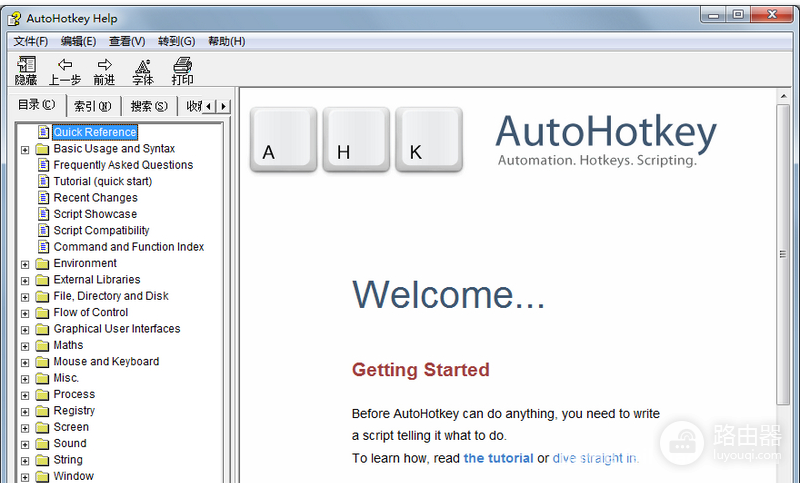Click the Registry folder icon
The image size is (800, 483).
tap(42, 411)
